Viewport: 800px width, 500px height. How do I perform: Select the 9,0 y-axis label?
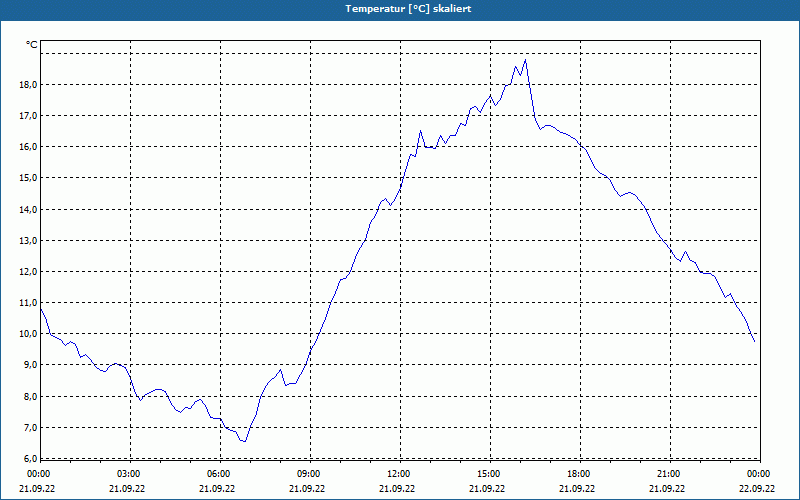pyautogui.click(x=30, y=365)
